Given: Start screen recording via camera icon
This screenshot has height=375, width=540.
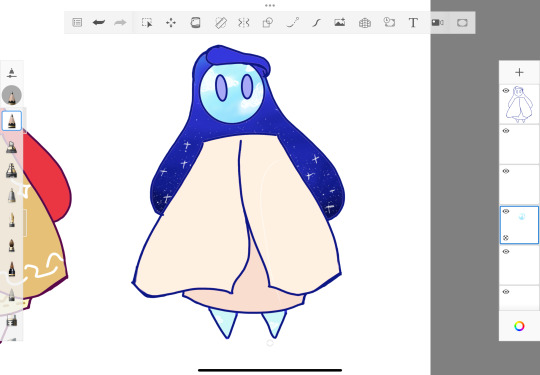Looking at the screenshot, I should click(437, 23).
